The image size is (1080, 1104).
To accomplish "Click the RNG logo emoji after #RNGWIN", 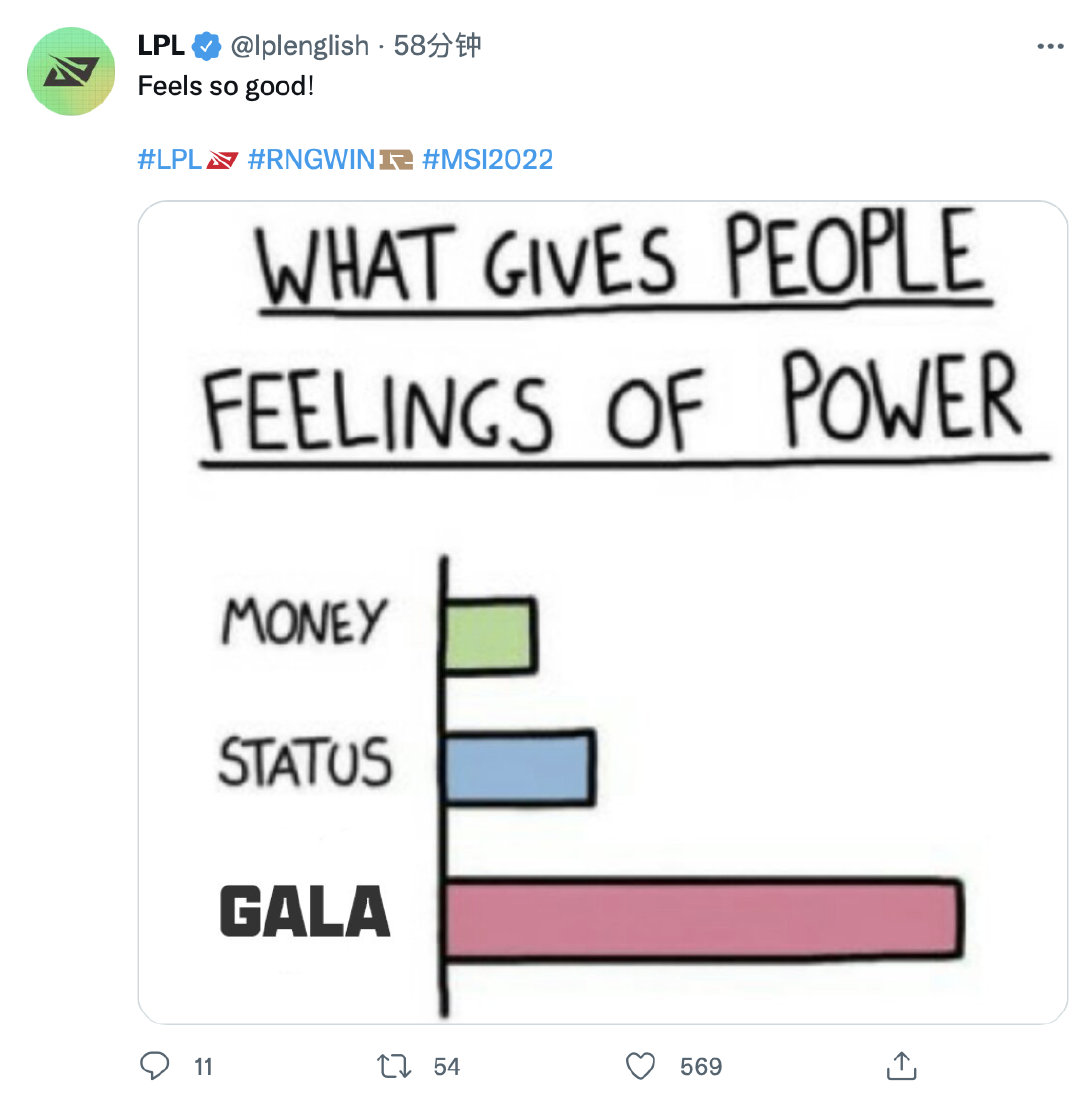I will pos(396,159).
